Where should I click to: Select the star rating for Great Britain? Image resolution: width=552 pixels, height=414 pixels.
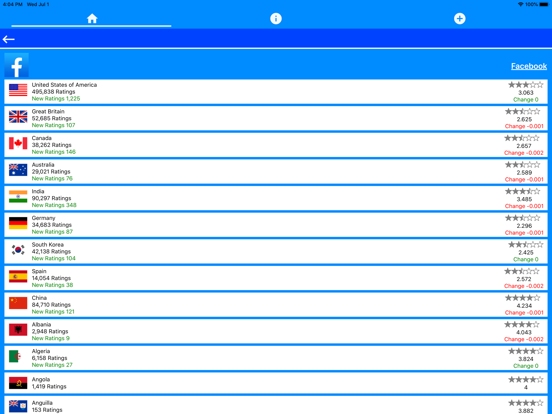pos(522,112)
